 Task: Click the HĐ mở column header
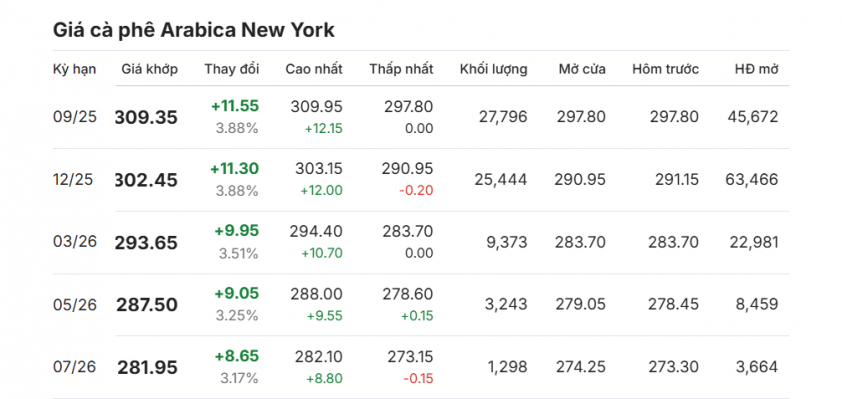point(757,69)
